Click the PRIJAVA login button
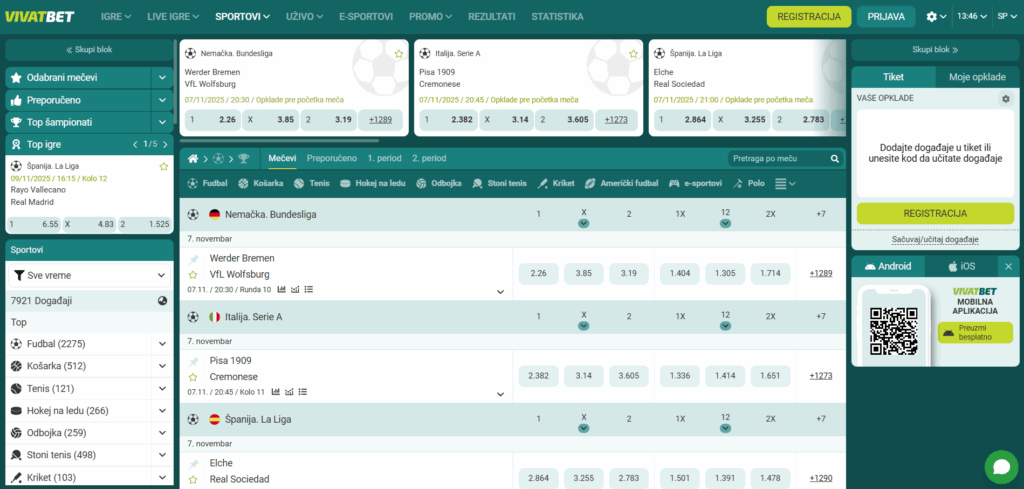This screenshot has height=489, width=1024. (886, 17)
